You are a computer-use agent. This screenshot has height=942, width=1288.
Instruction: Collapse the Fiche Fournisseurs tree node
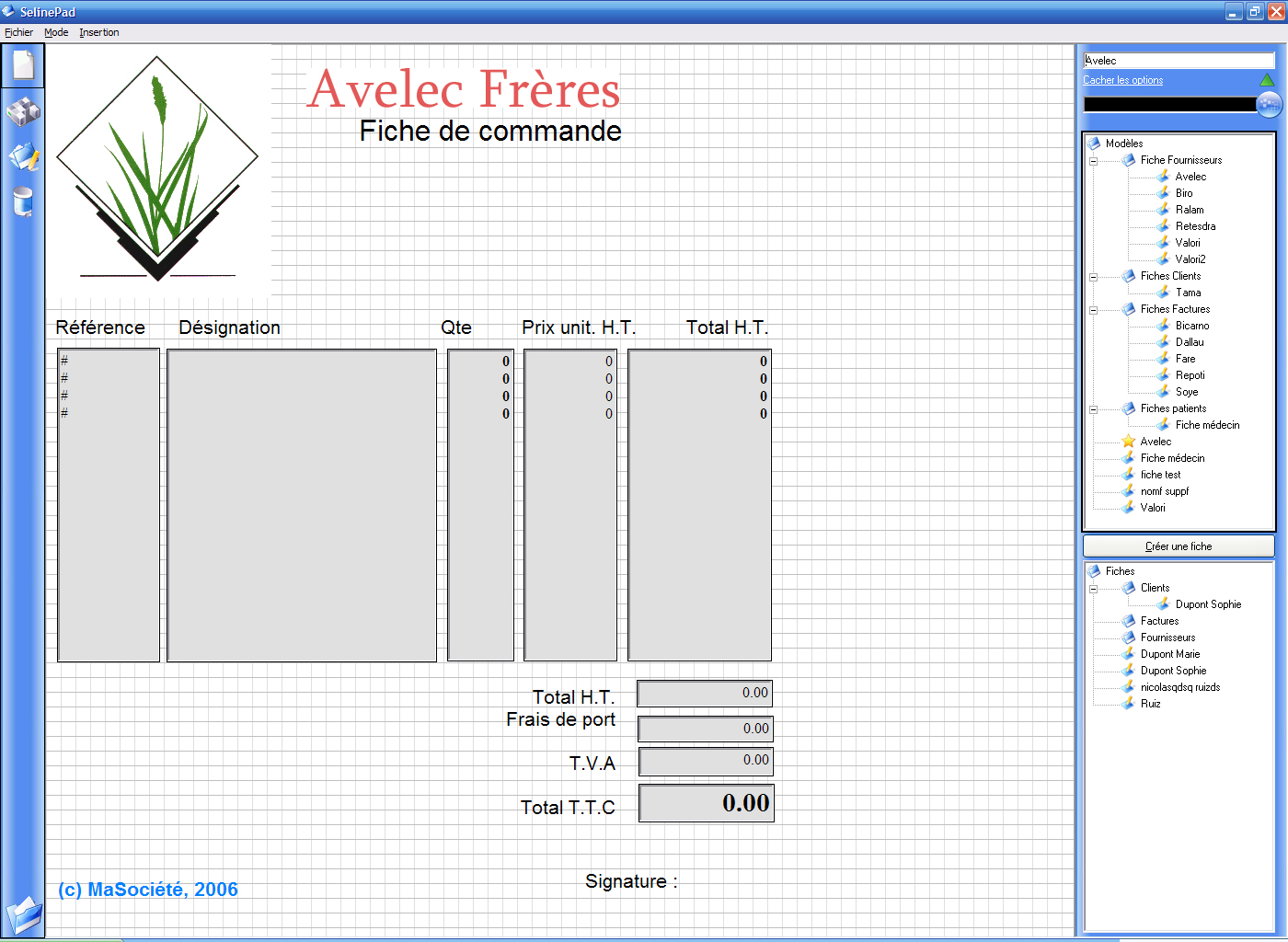[1094, 161]
